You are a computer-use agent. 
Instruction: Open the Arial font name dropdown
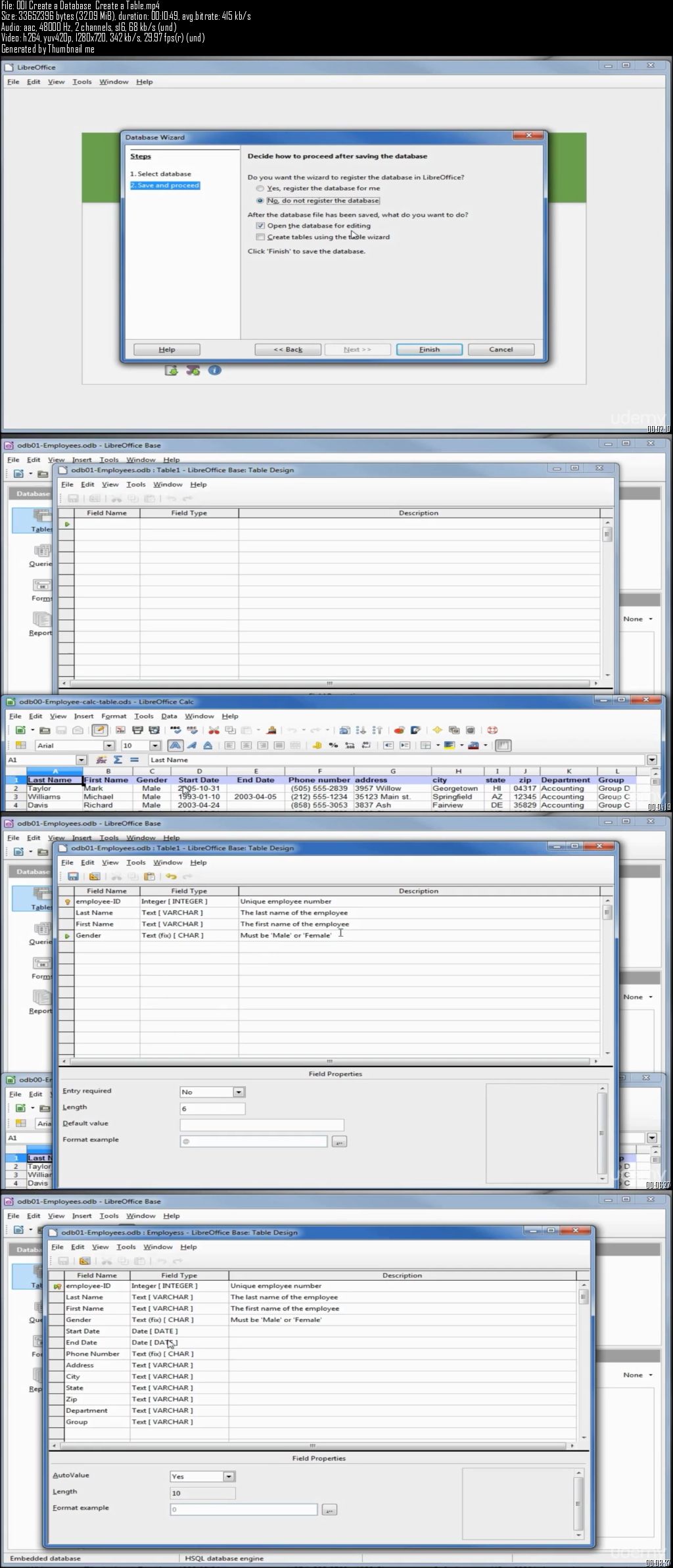point(109,746)
